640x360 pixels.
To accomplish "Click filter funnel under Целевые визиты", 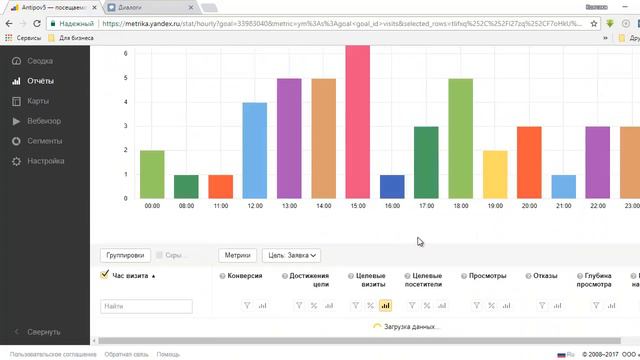I will pyautogui.click(x=356, y=305).
